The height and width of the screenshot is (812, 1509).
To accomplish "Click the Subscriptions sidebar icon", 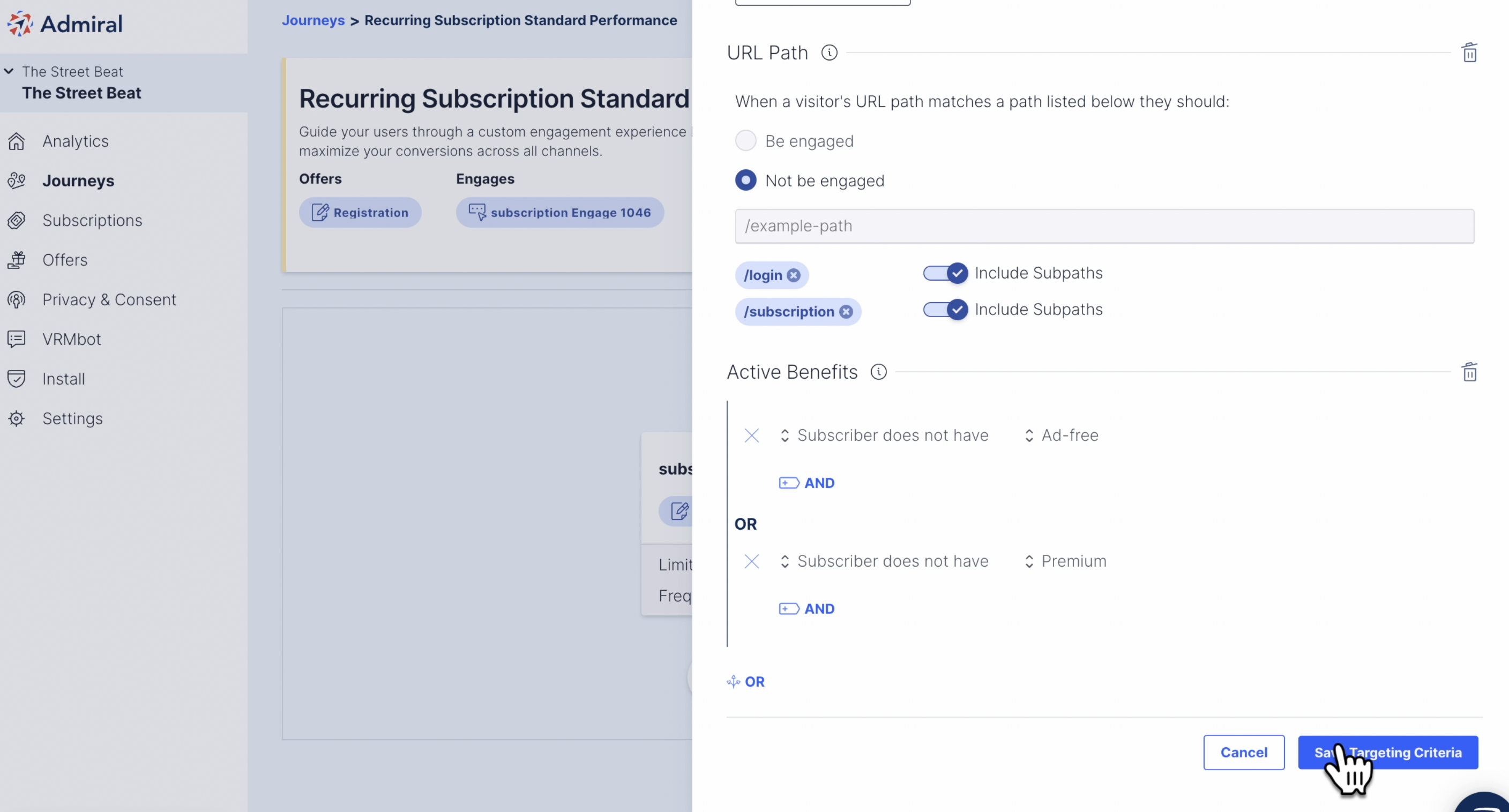I will click(x=17, y=220).
